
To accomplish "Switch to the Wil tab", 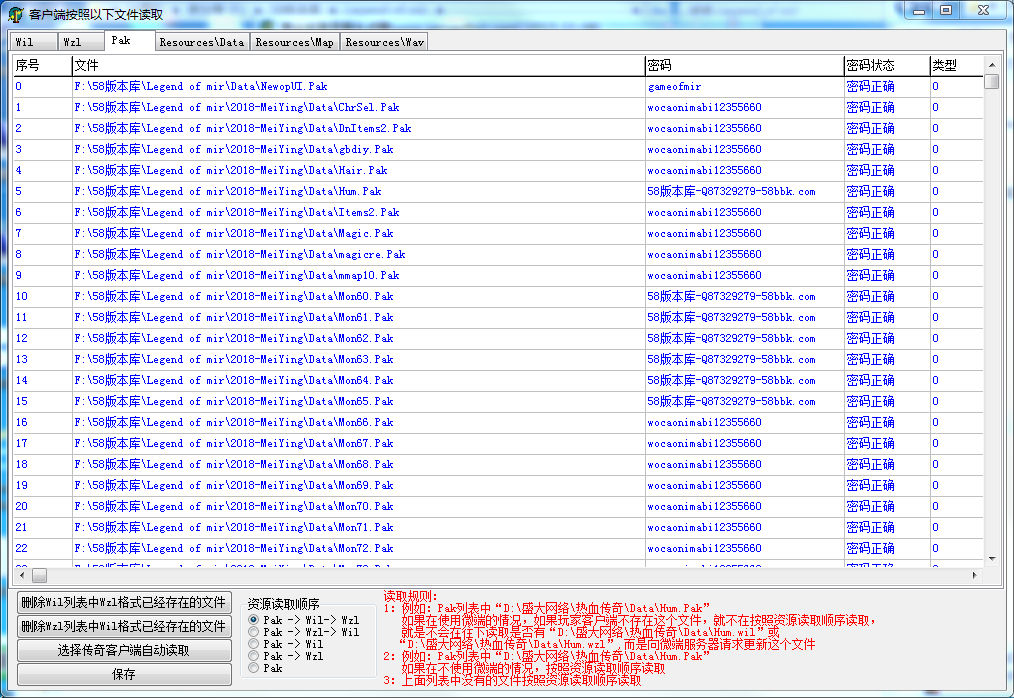I will coord(33,42).
